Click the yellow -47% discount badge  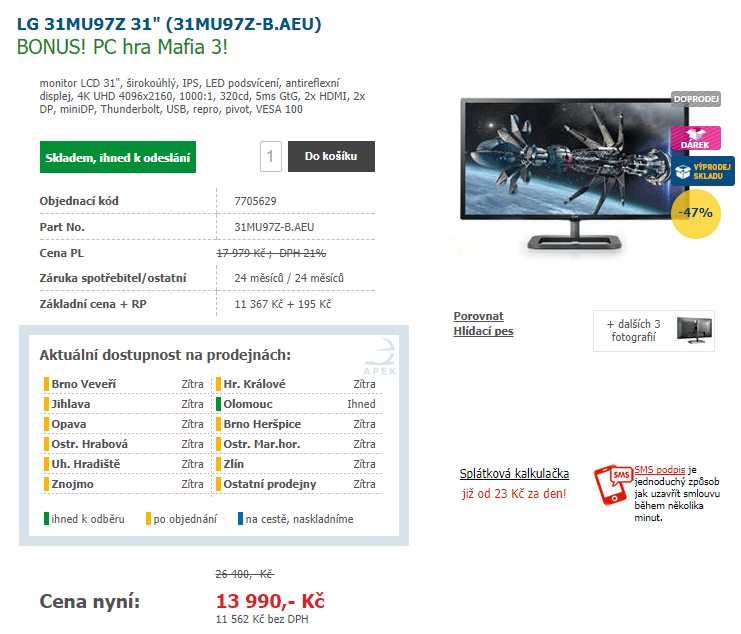[x=696, y=213]
